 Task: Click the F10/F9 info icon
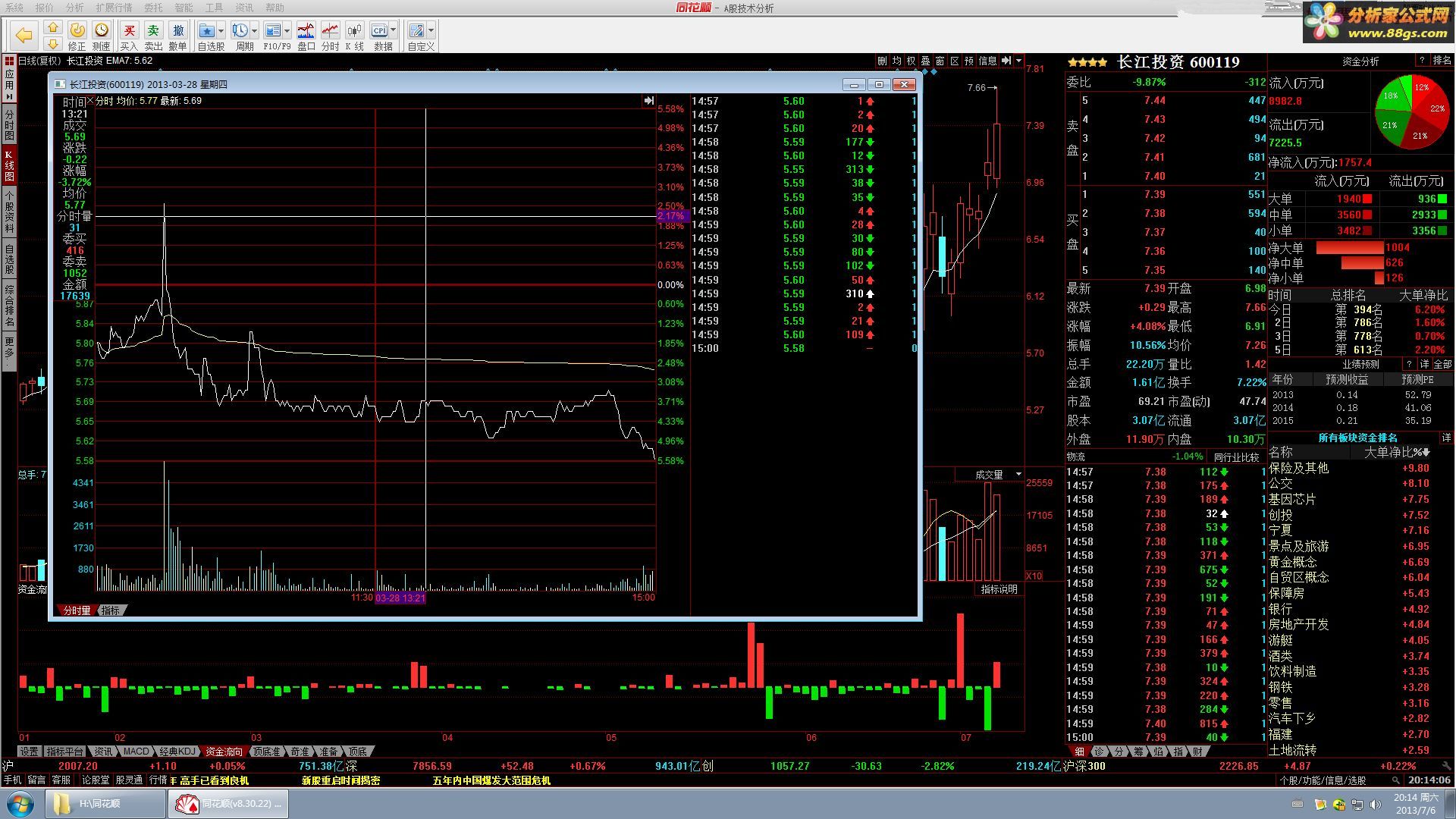pyautogui.click(x=272, y=30)
